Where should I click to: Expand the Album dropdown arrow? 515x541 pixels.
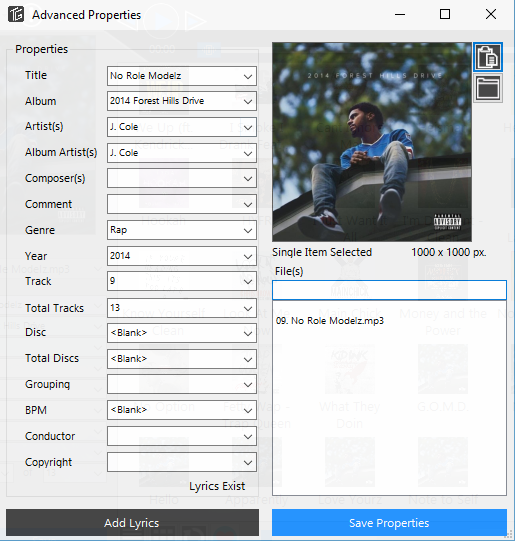pos(248,101)
